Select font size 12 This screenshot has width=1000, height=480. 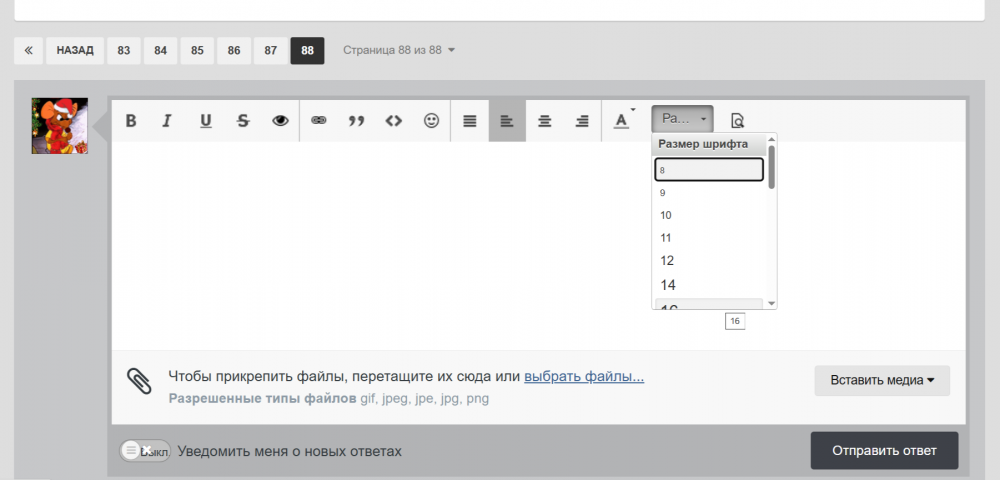click(x=709, y=260)
